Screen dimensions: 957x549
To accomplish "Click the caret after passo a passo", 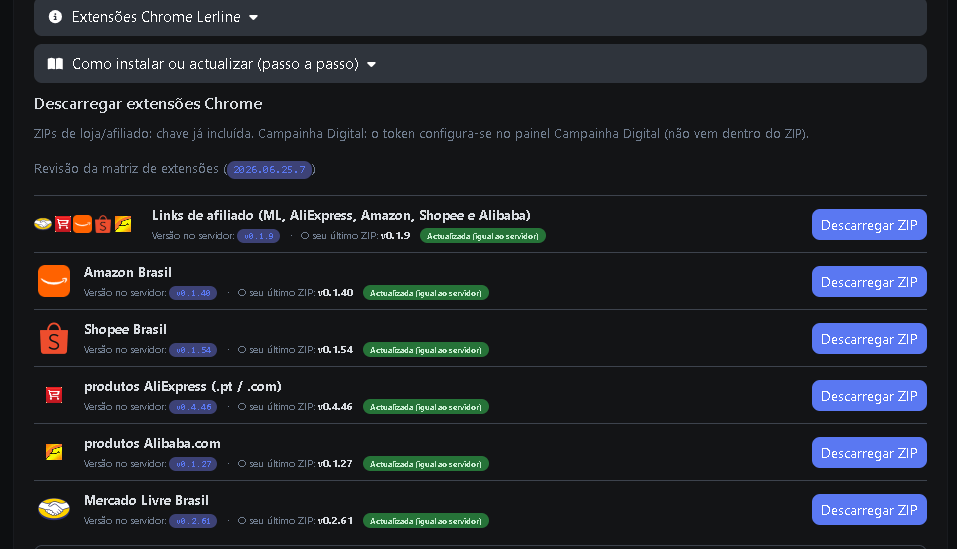I will click(x=372, y=65).
